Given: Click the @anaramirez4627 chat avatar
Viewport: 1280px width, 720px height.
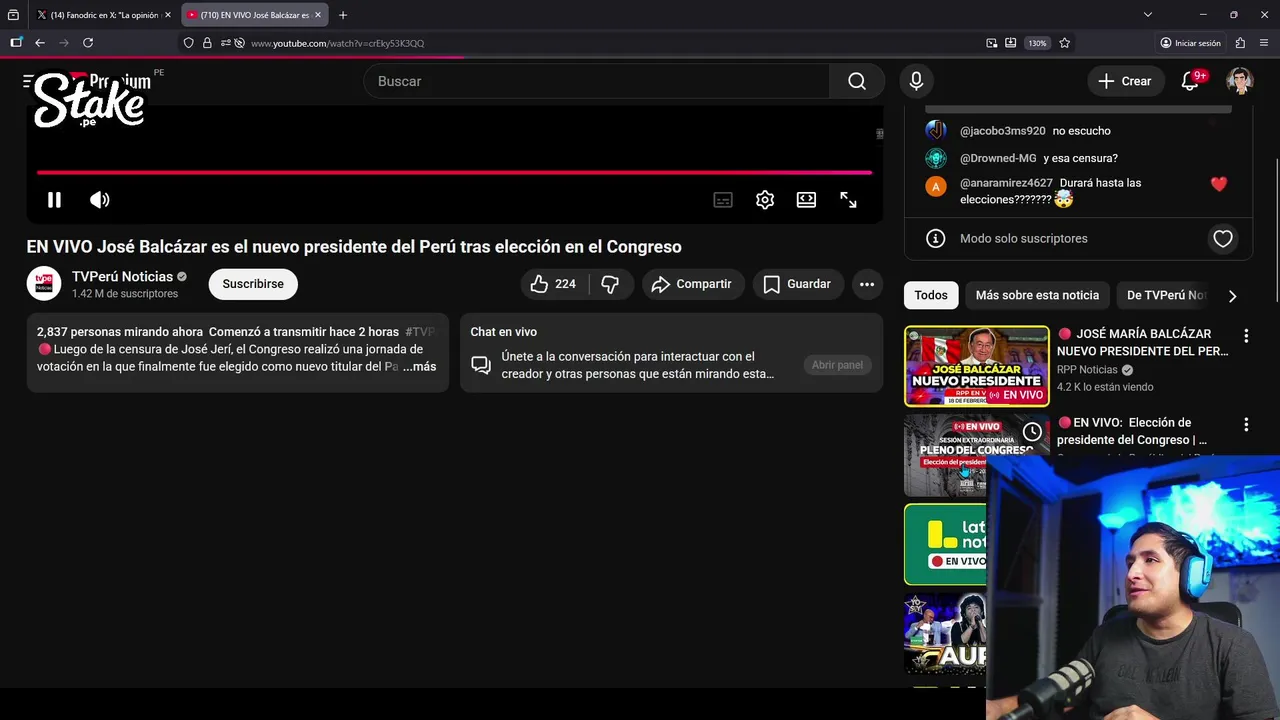Looking at the screenshot, I should [x=936, y=186].
